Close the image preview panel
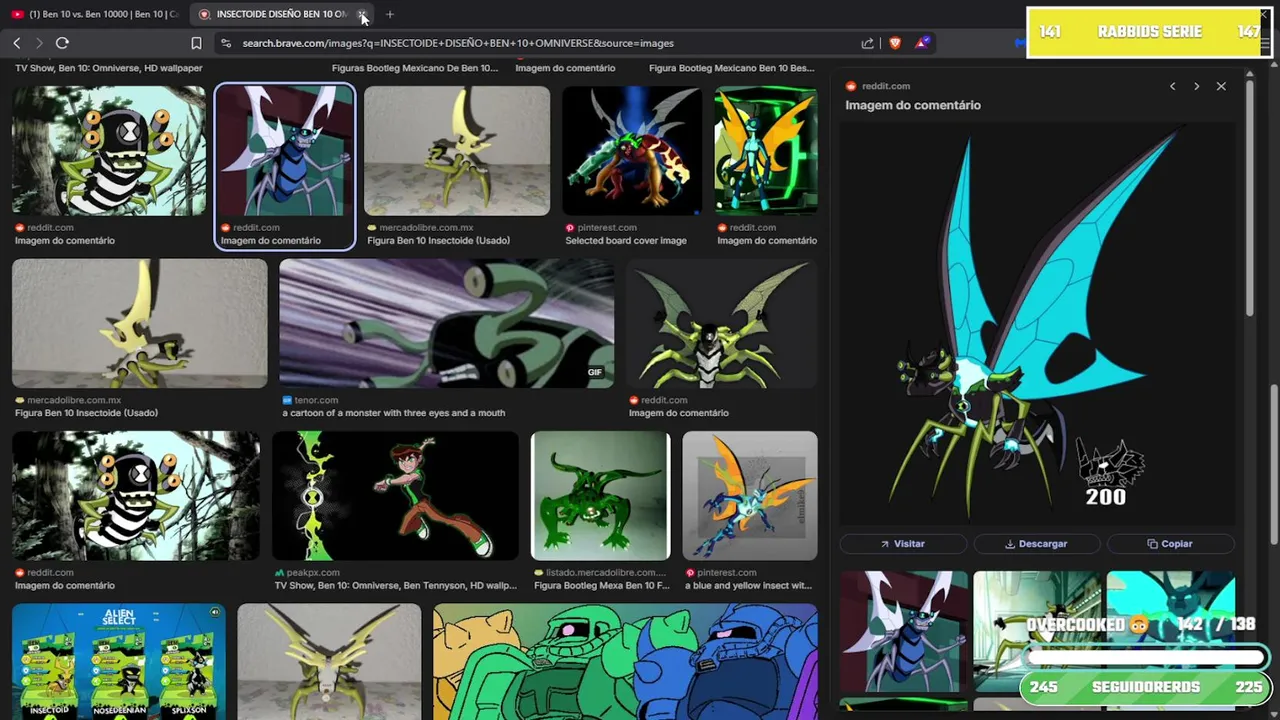 (1221, 86)
